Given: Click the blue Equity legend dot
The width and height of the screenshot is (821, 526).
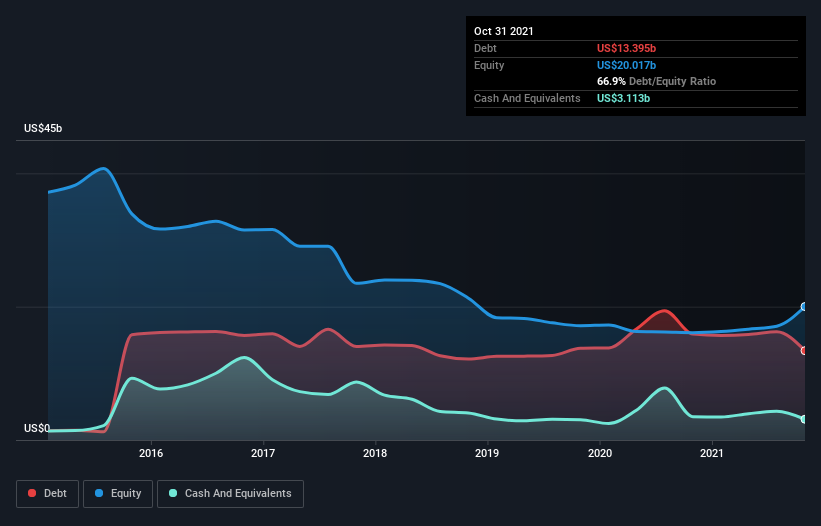Looking at the screenshot, I should point(99,493).
